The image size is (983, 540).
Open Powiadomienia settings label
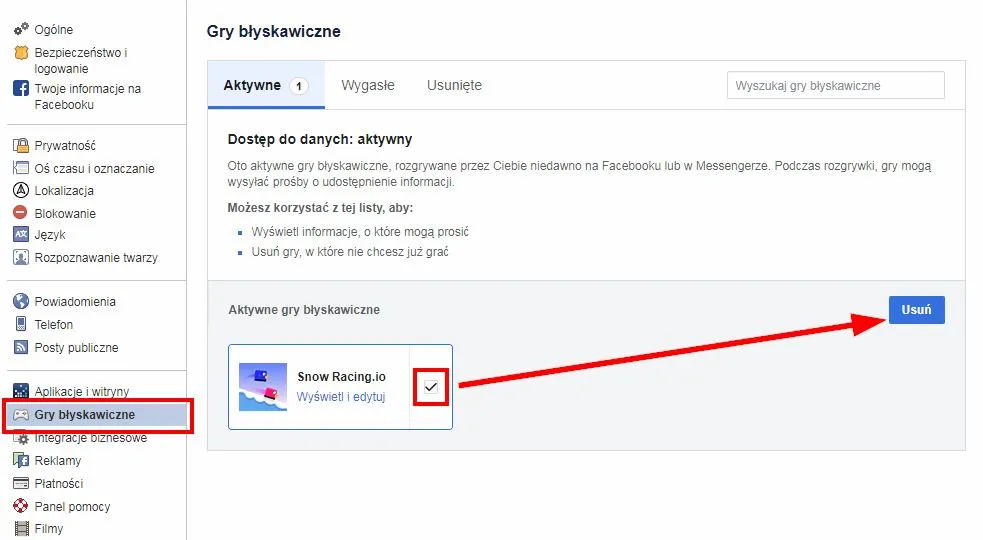[x=75, y=301]
